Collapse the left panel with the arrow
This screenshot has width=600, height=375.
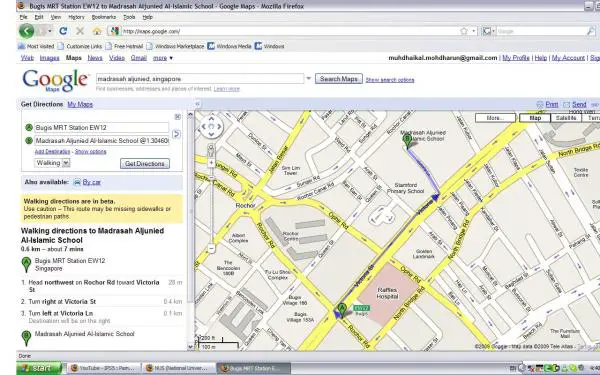click(x=197, y=104)
